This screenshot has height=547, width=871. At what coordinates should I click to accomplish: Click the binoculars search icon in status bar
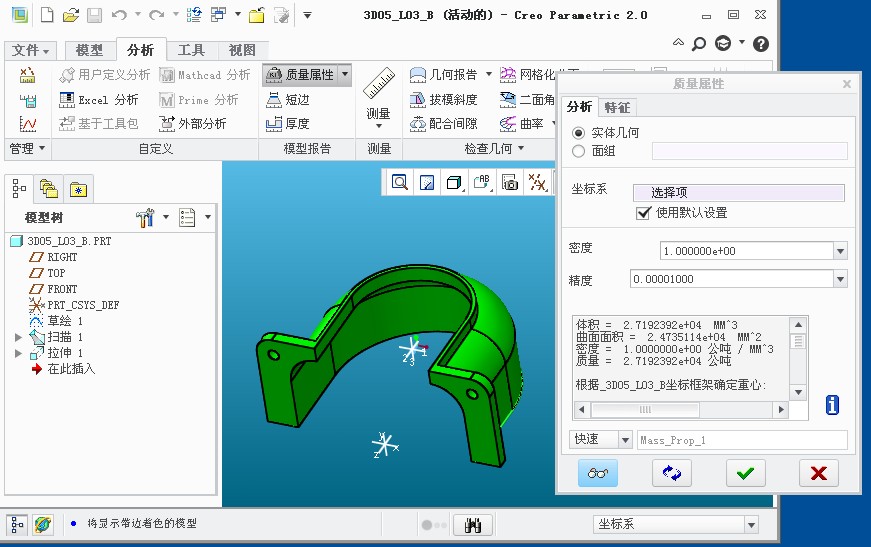[473, 525]
